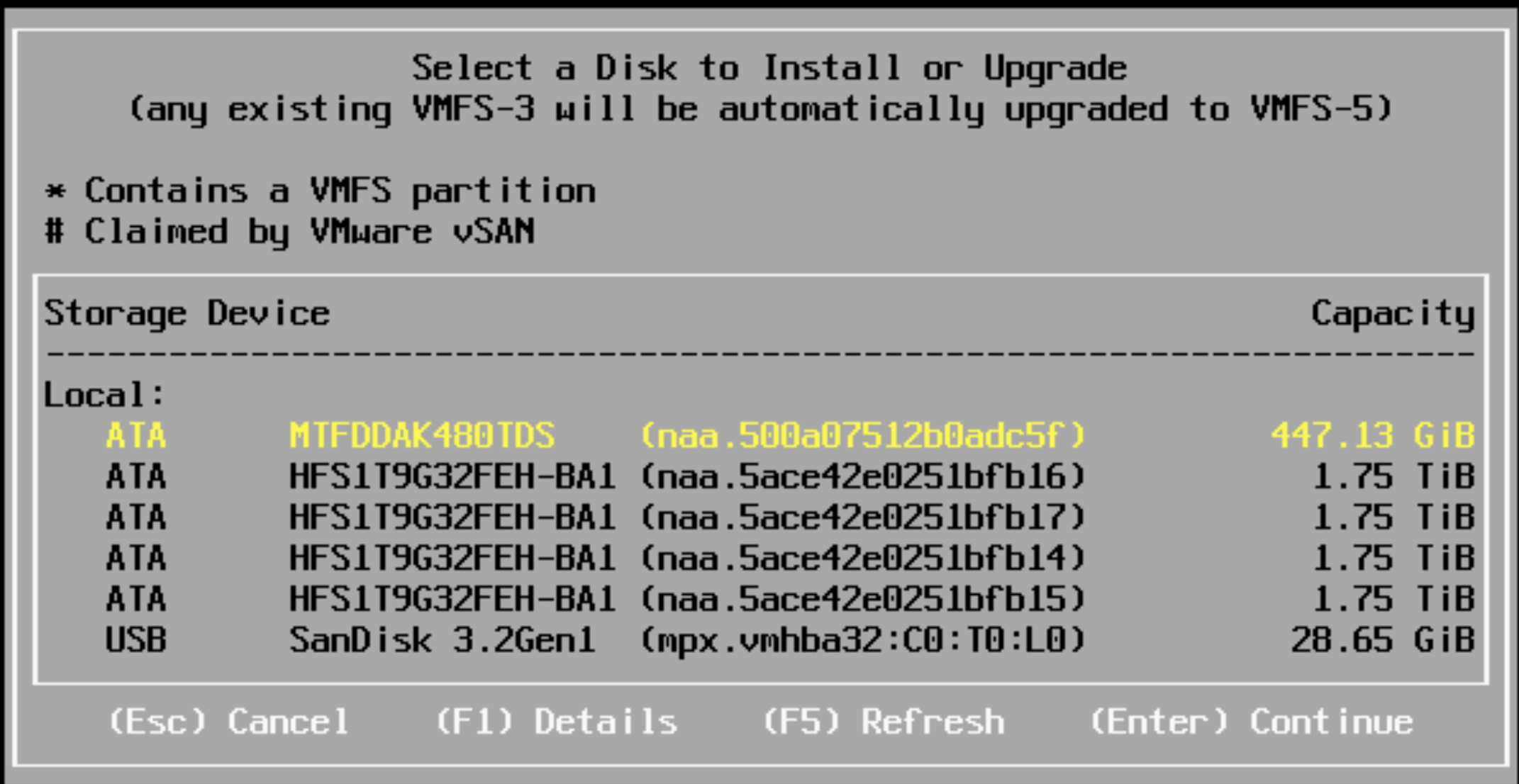Select the MTFDDAK480TDS 447.13 GiB disk
The height and width of the screenshot is (784, 1519).
[x=759, y=435]
